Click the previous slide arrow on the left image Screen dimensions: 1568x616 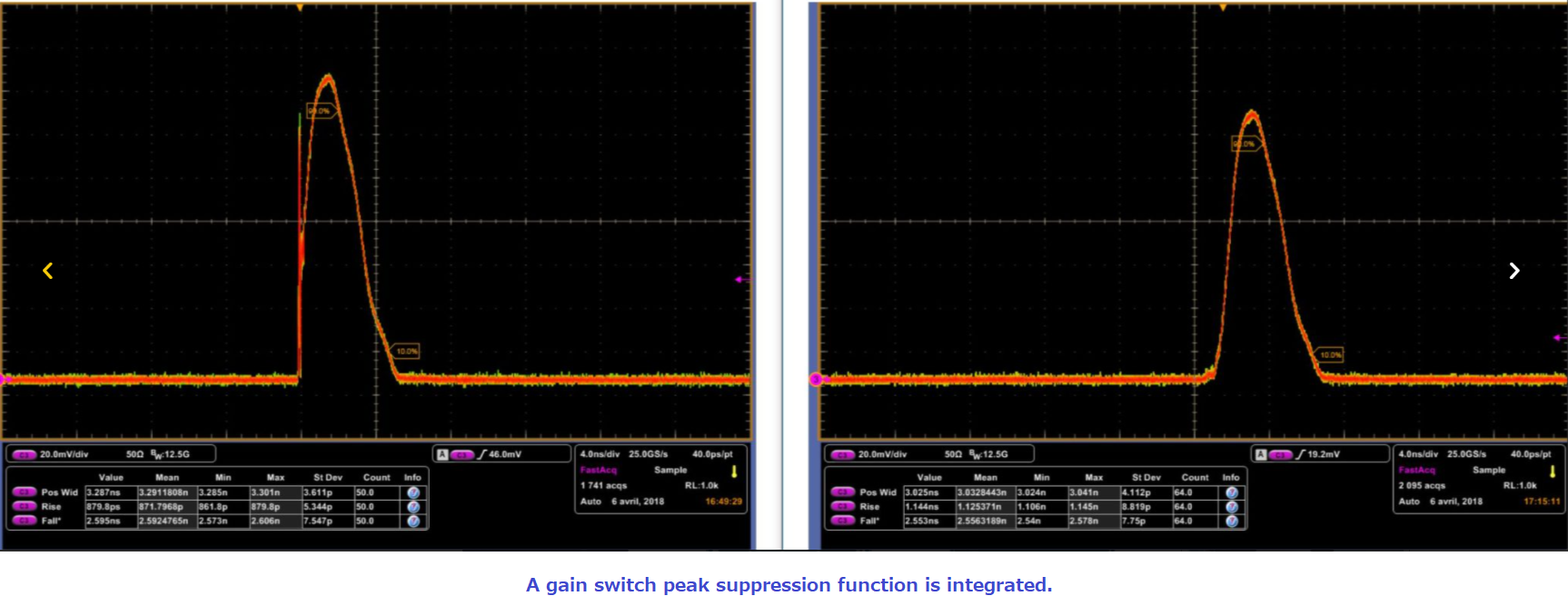(48, 271)
